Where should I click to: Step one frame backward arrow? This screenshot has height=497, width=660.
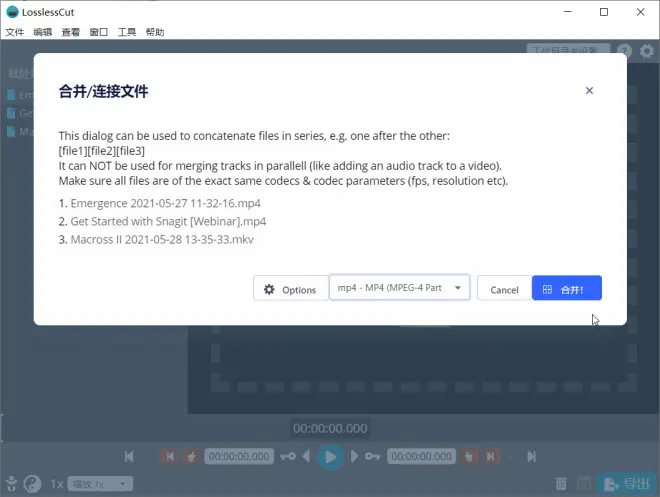click(x=306, y=457)
